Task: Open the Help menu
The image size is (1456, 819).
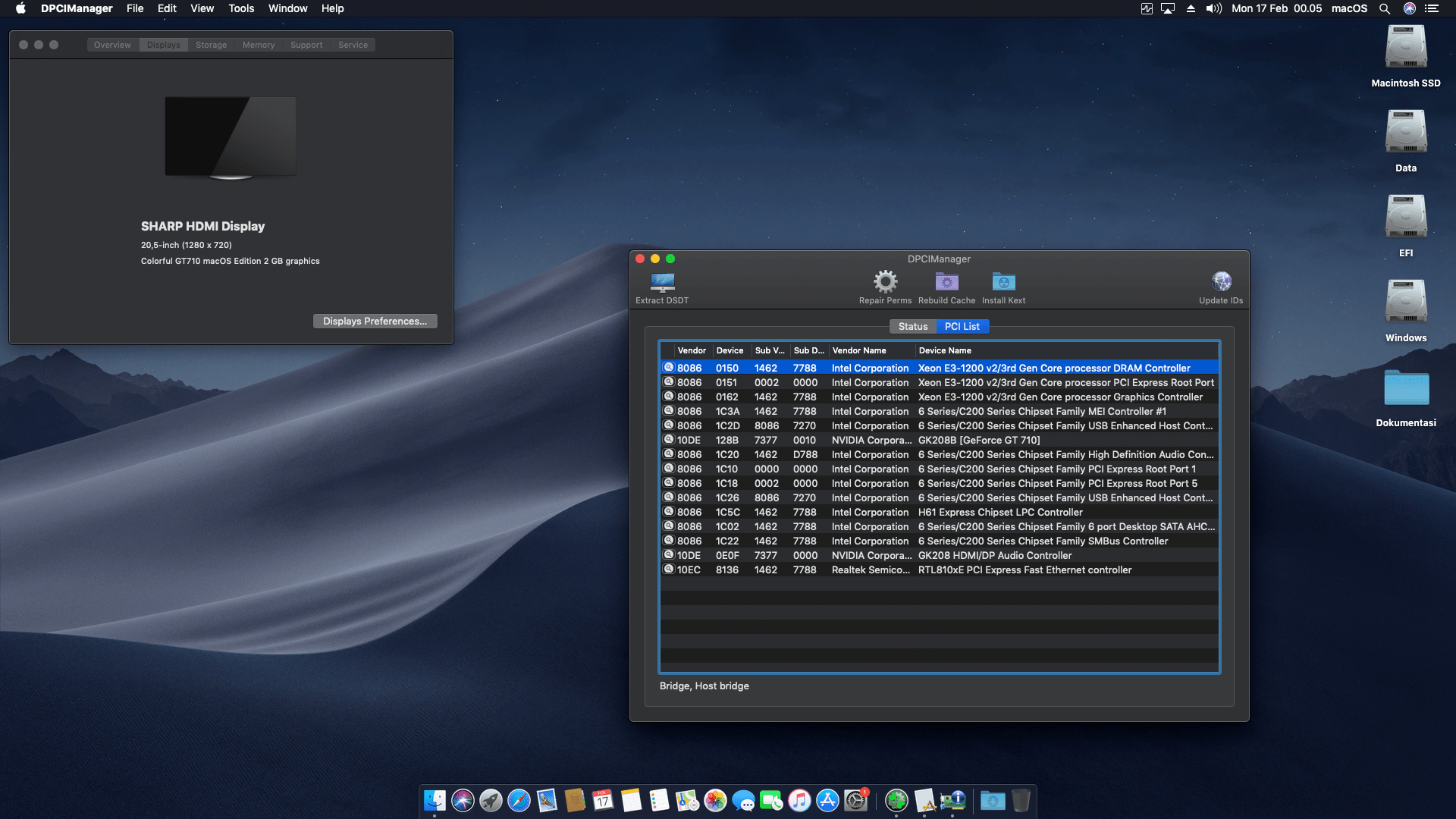Action: (x=332, y=8)
